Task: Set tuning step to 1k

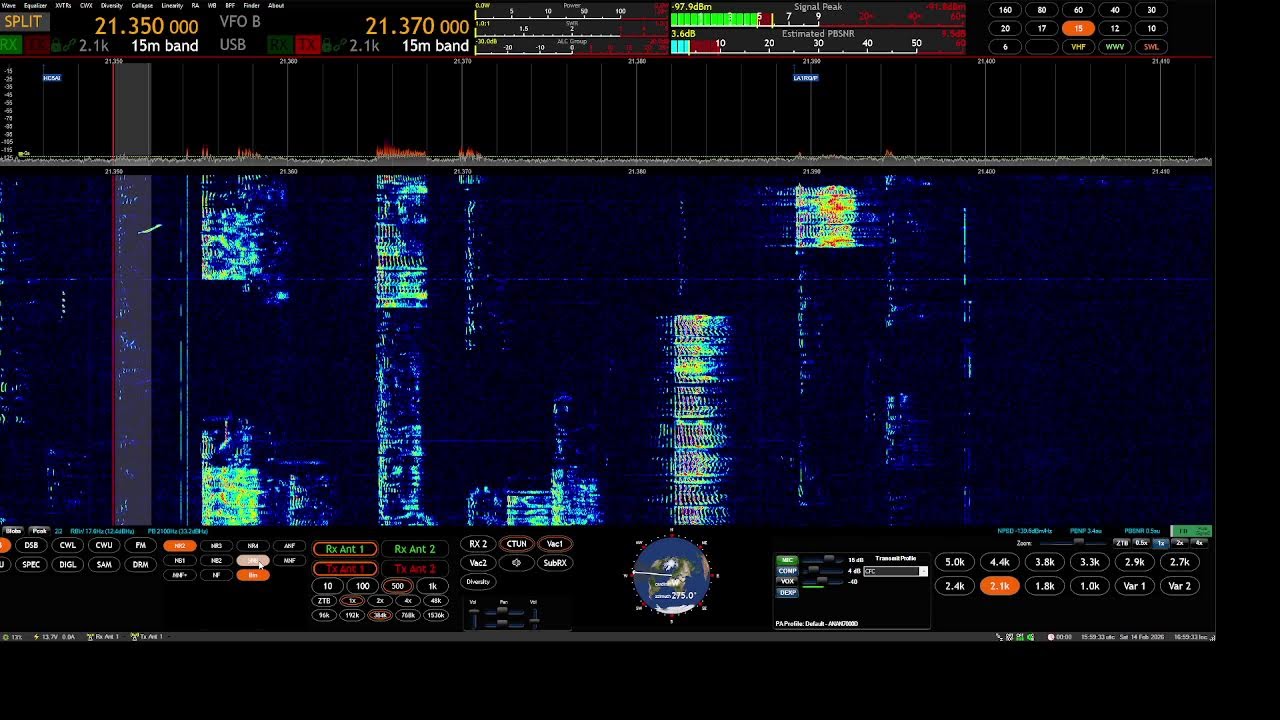Action: [x=432, y=586]
